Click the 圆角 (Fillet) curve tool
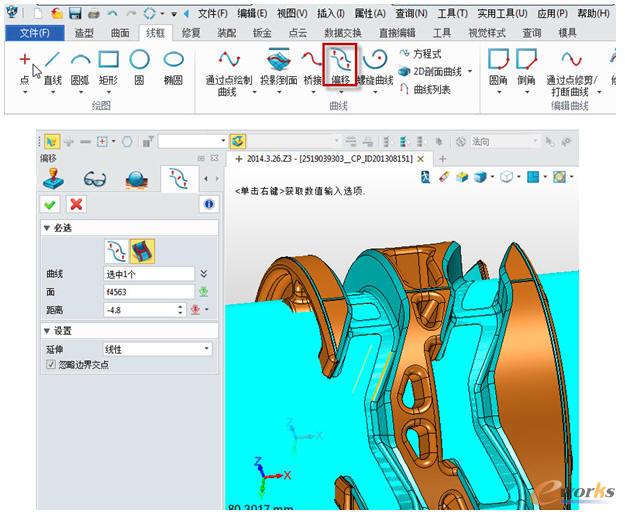The image size is (625, 515). coord(497,68)
